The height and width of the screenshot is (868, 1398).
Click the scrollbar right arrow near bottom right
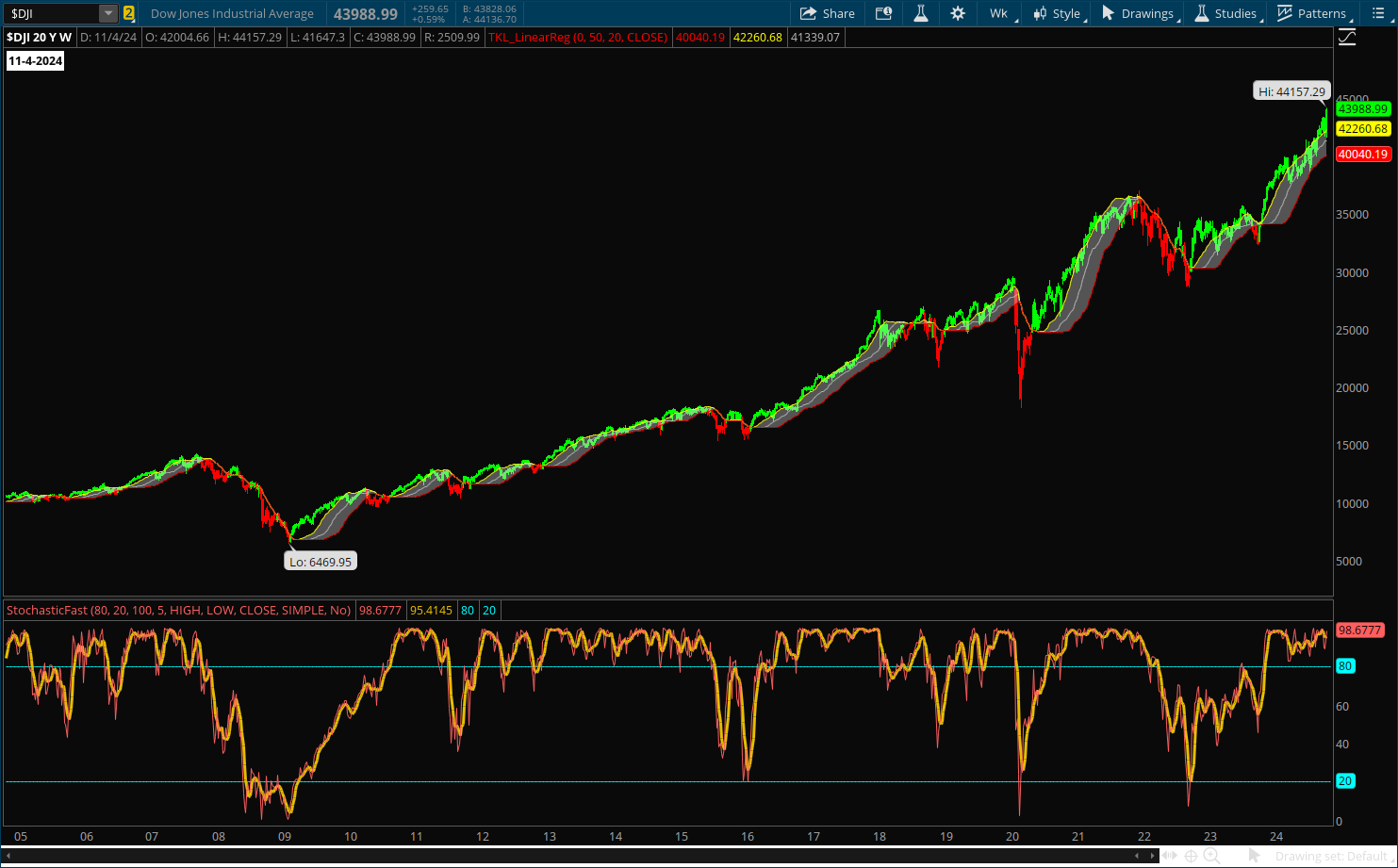pos(1153,856)
